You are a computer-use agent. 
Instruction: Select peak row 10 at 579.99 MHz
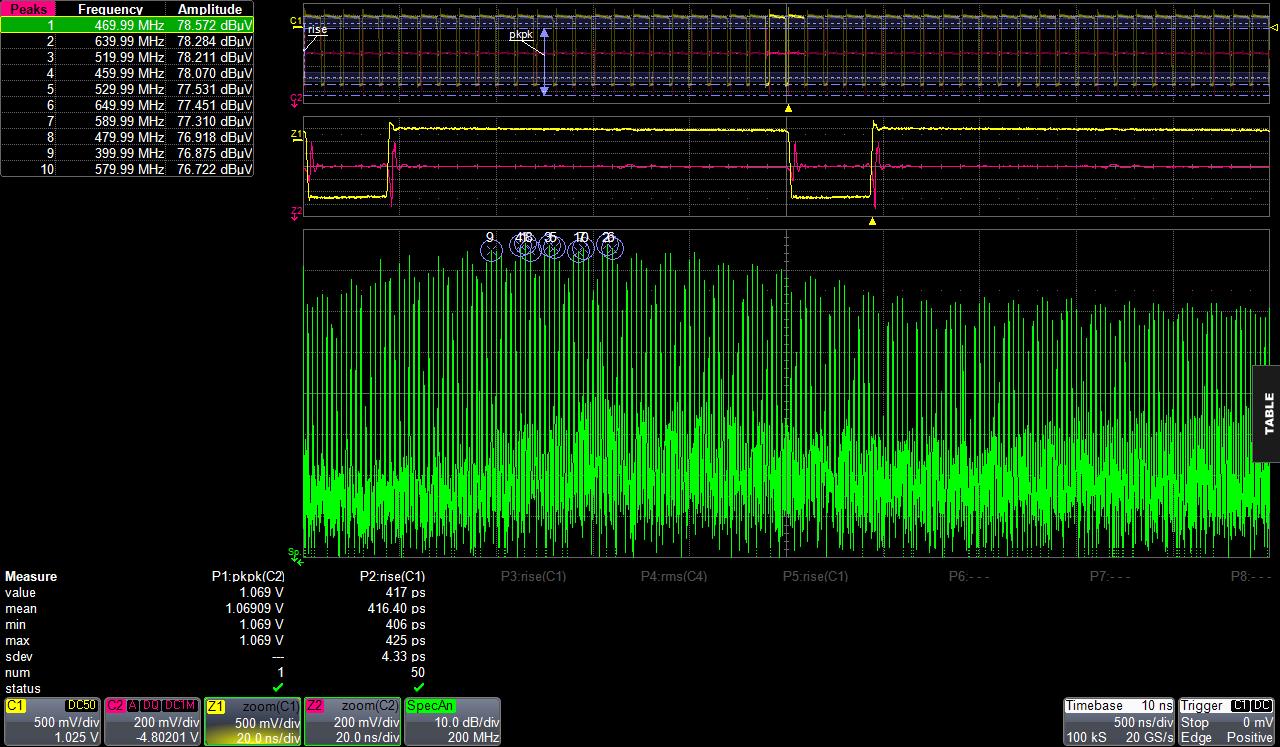pos(127,169)
